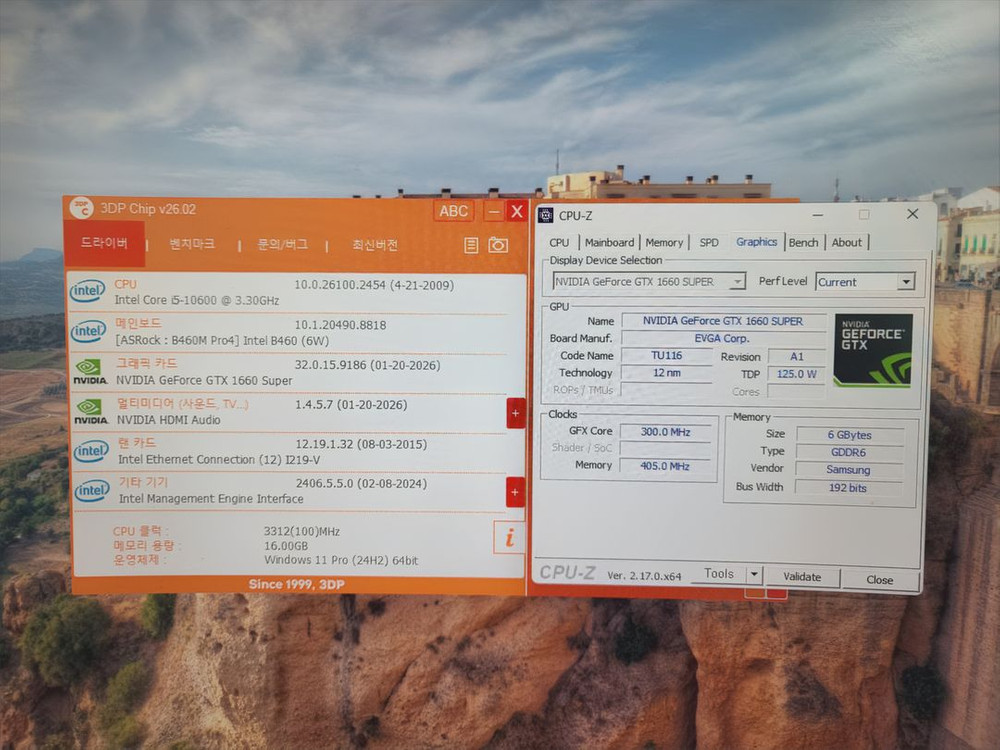The image size is (1000, 750).
Task: Click the CPU driver link in 3DP Chip
Action: tap(126, 284)
